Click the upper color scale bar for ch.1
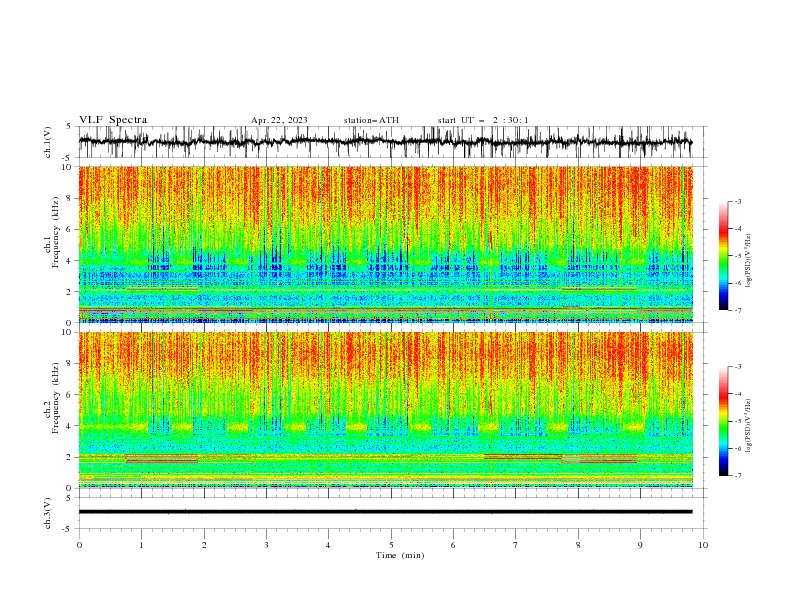Screen dimensions: 792x612 [723, 255]
